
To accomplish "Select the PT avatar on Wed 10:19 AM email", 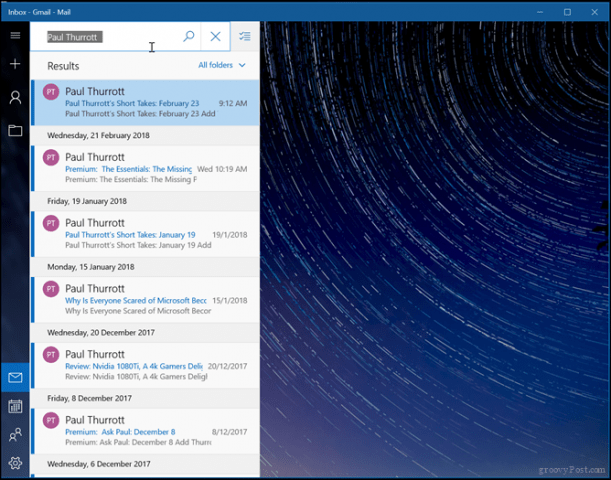I will point(51,158).
